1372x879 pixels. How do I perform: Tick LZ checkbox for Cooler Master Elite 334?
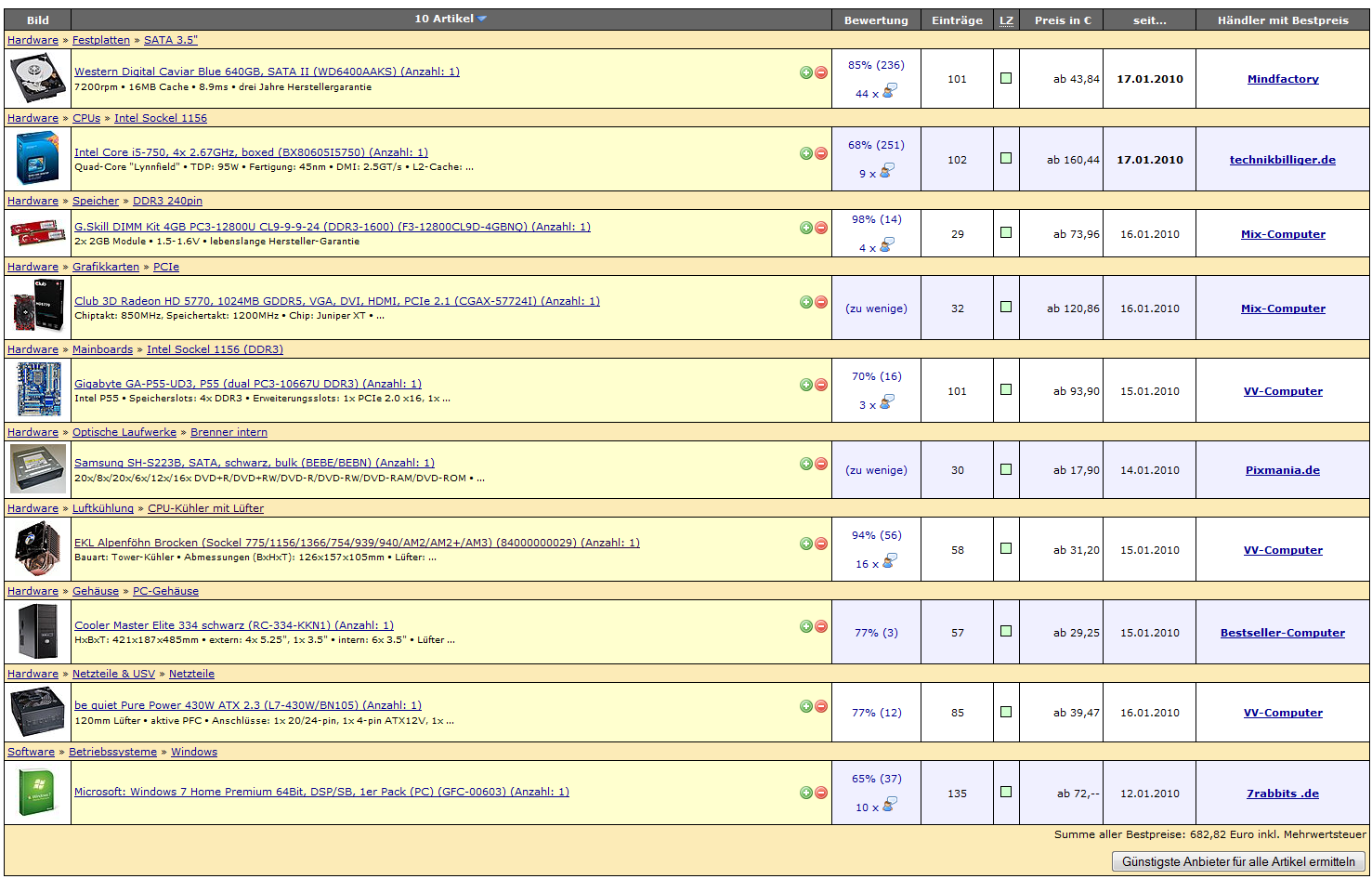[1006, 631]
